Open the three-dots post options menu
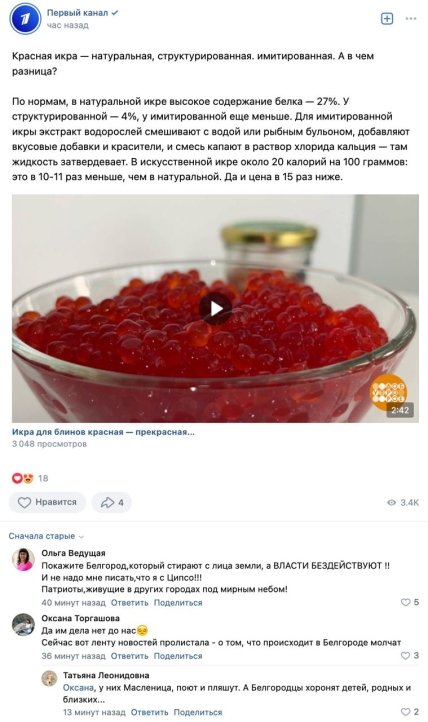The image size is (428, 722). tap(411, 18)
